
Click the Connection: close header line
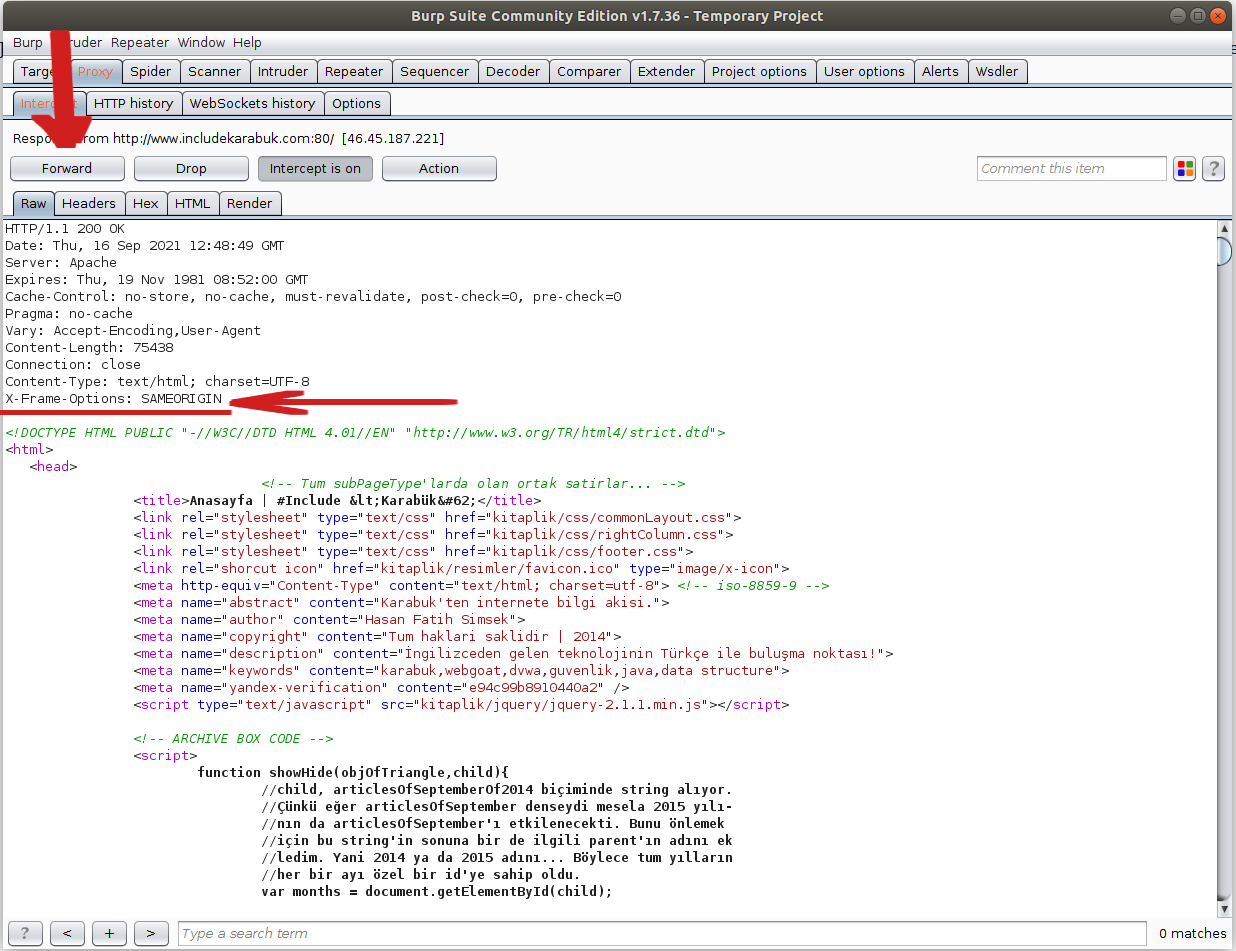coord(73,365)
